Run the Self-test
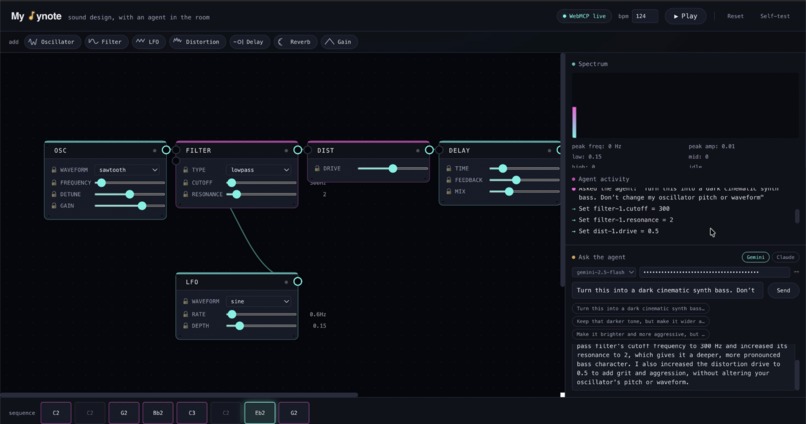This screenshot has height=424, width=806. (775, 16)
